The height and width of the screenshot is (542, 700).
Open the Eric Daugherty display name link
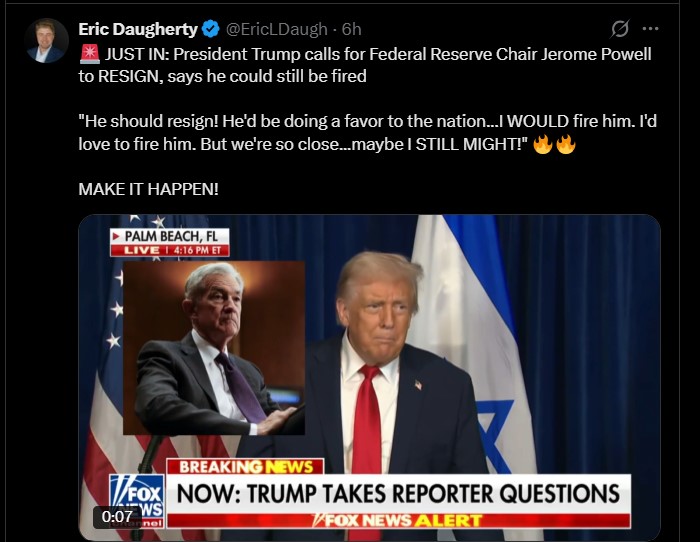(138, 29)
